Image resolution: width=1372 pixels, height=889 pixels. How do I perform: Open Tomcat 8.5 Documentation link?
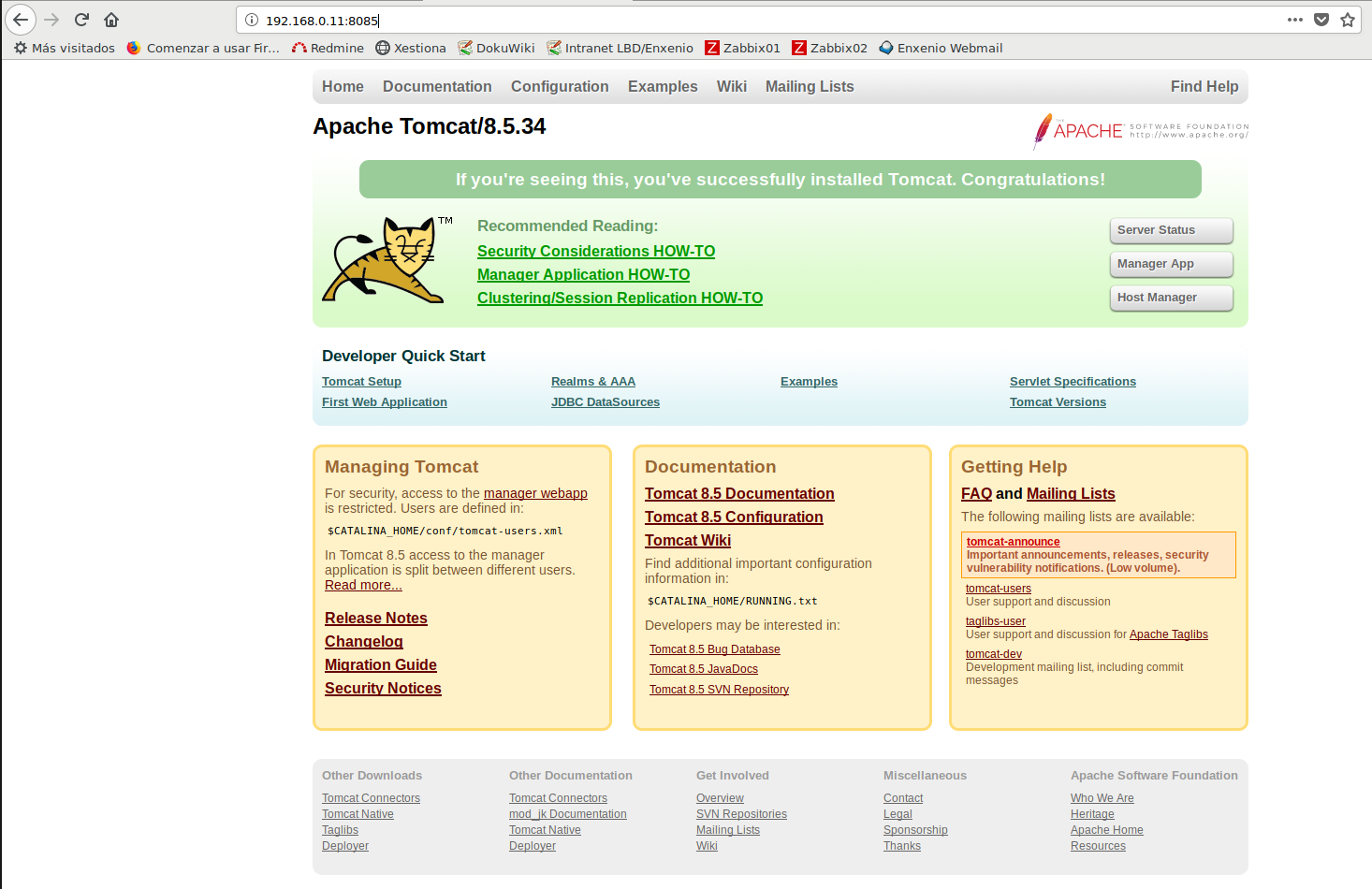(x=739, y=493)
